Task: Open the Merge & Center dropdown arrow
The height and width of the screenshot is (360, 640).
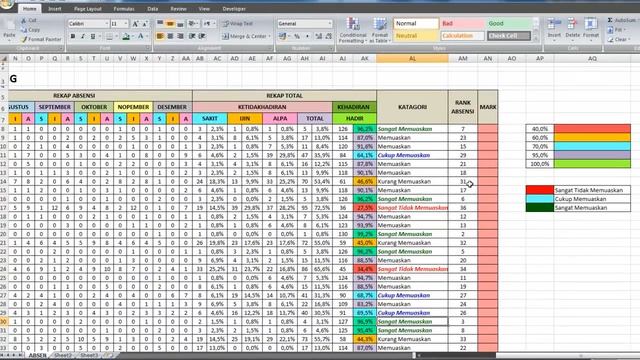Action: (270, 36)
